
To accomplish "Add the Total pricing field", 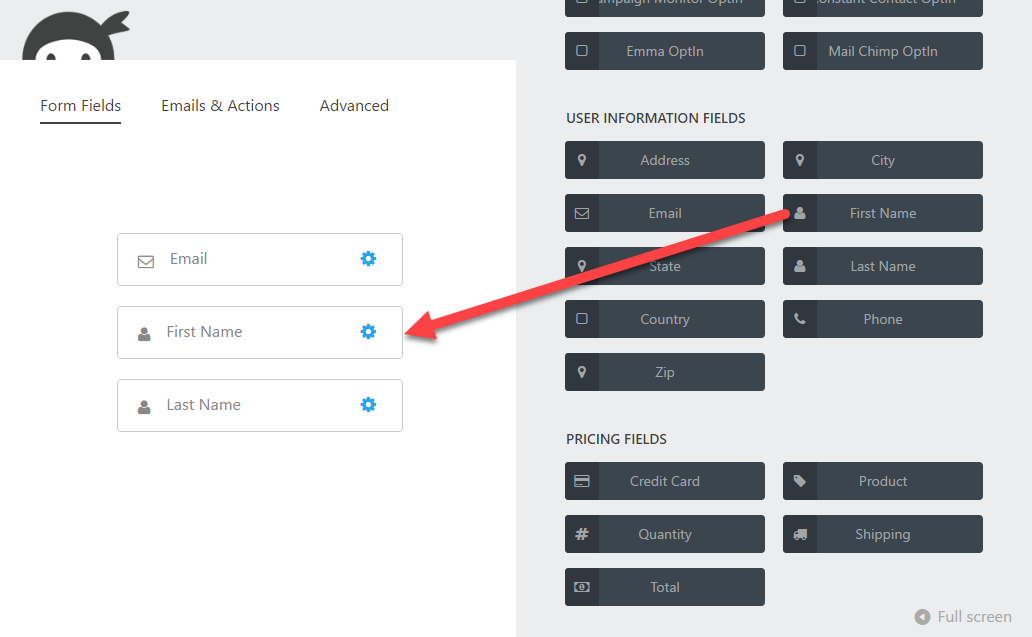I will pyautogui.click(x=665, y=587).
